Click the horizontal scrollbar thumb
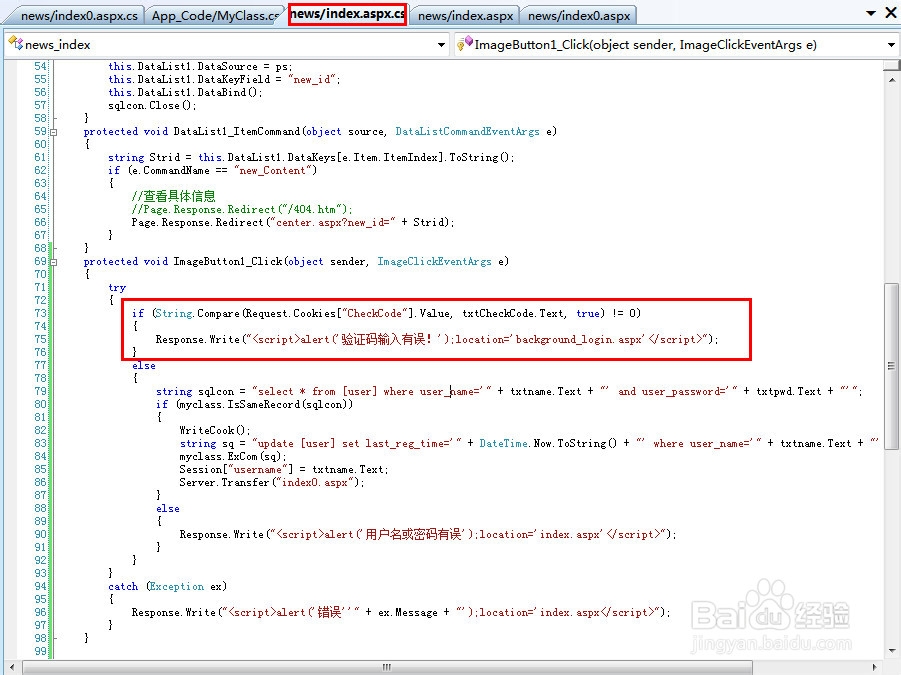 (x=387, y=667)
